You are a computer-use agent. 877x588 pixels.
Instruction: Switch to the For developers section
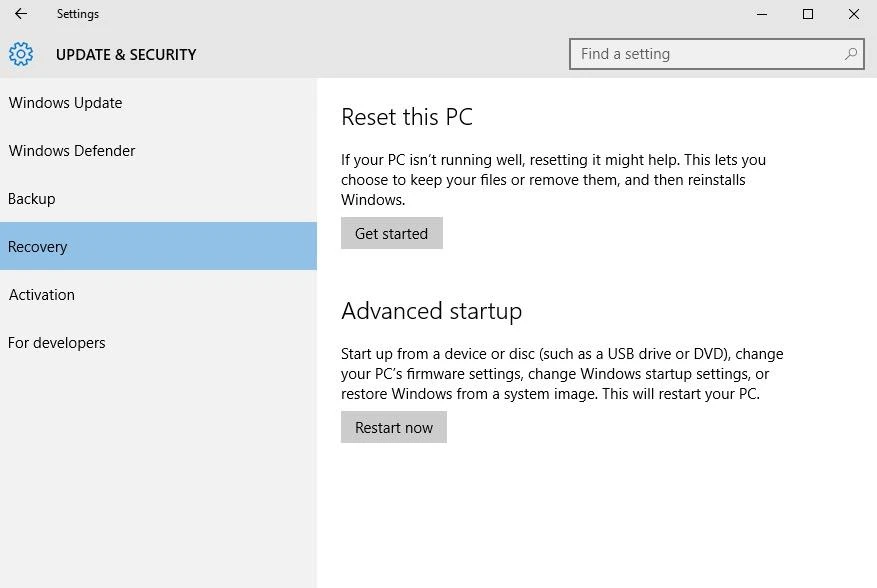[57, 343]
